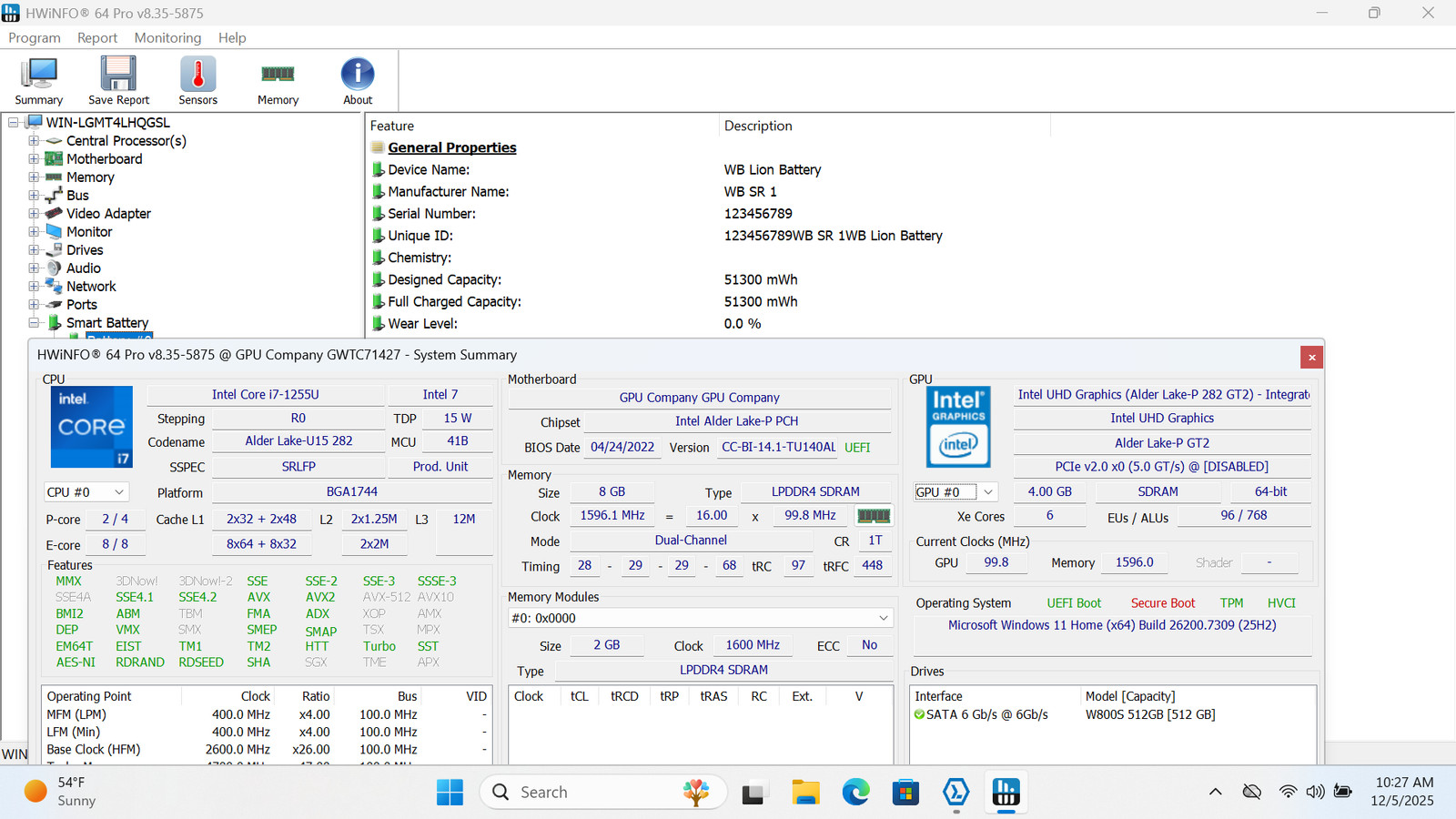Open the memory module #0: 0x0000 dropdown

click(700, 618)
